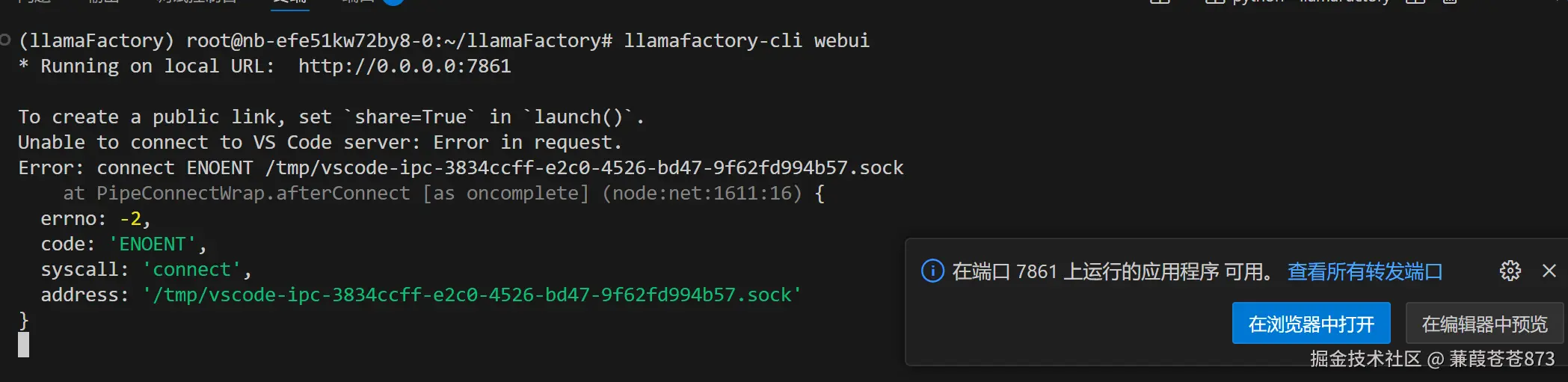Select the active underlined terminal panel tab
The image size is (1568, 382).
click(290, 2)
